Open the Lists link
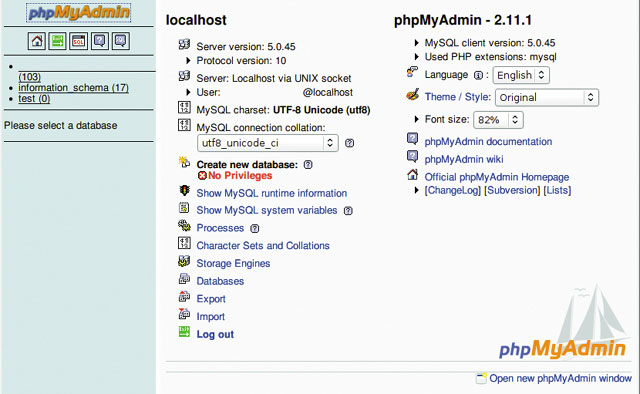 tap(557, 190)
